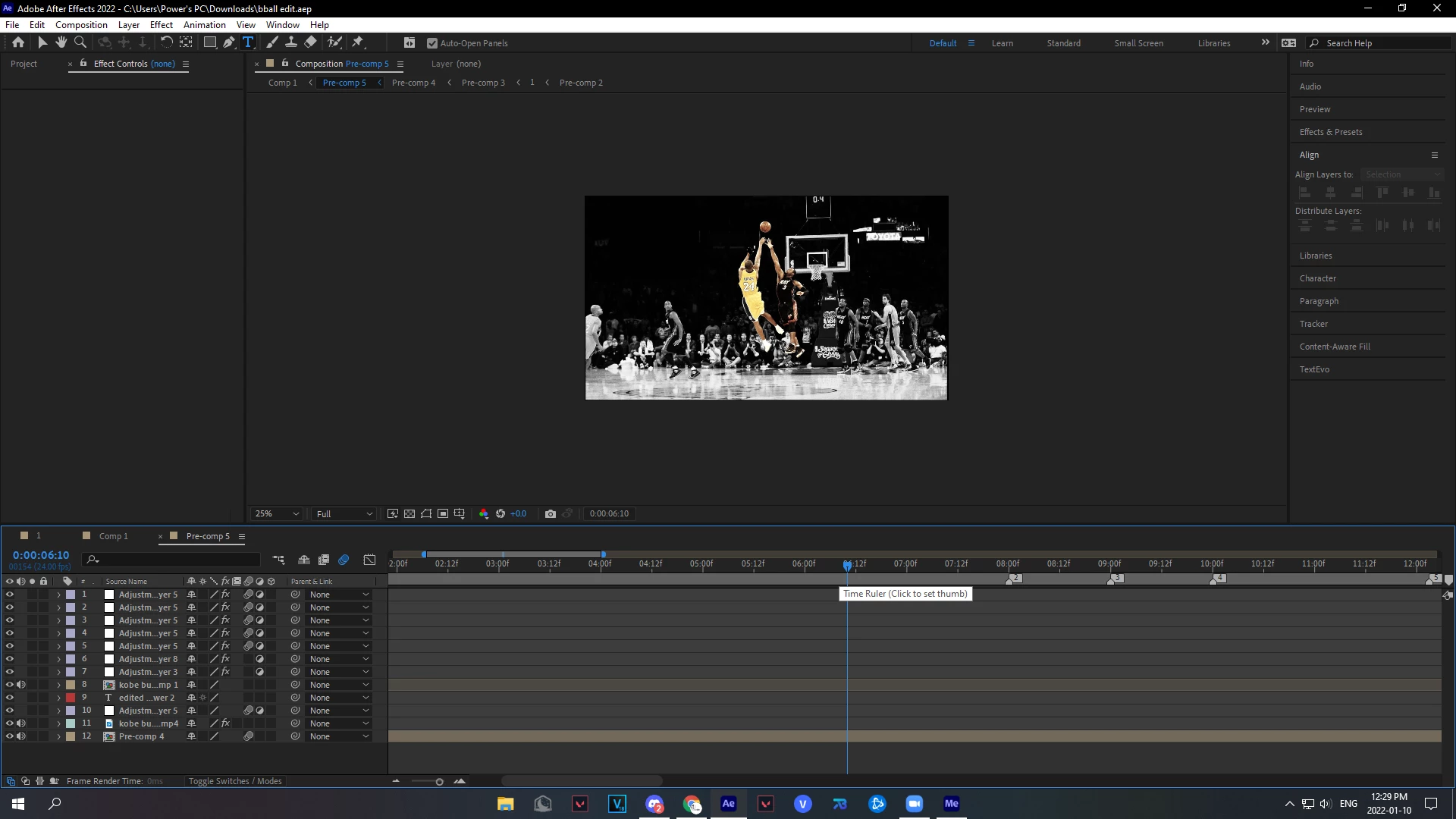
Task: Open the Effects & Presets panel
Action: [1331, 132]
